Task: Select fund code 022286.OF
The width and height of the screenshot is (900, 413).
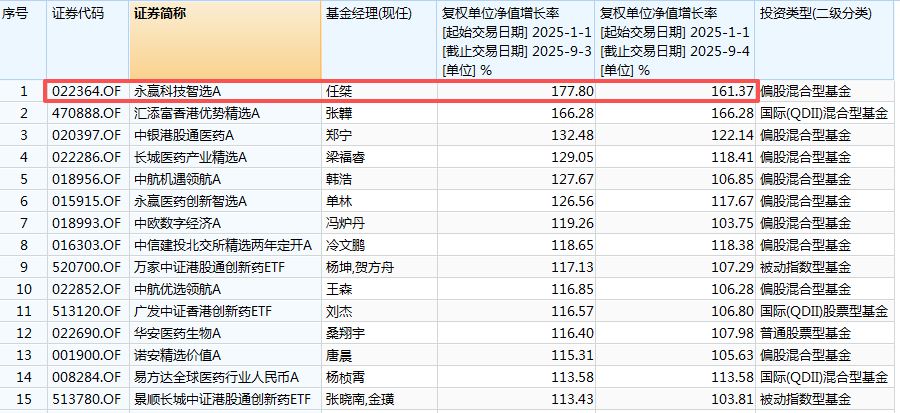Action: point(87,157)
